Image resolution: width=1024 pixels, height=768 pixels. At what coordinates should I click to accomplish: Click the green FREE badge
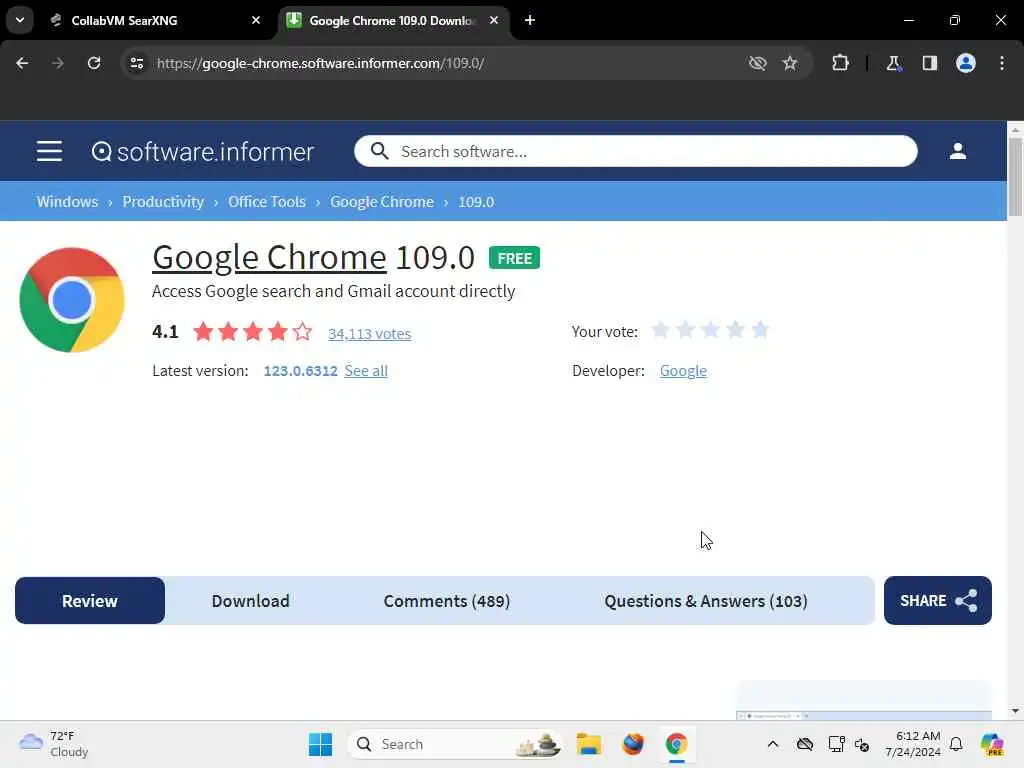click(515, 258)
